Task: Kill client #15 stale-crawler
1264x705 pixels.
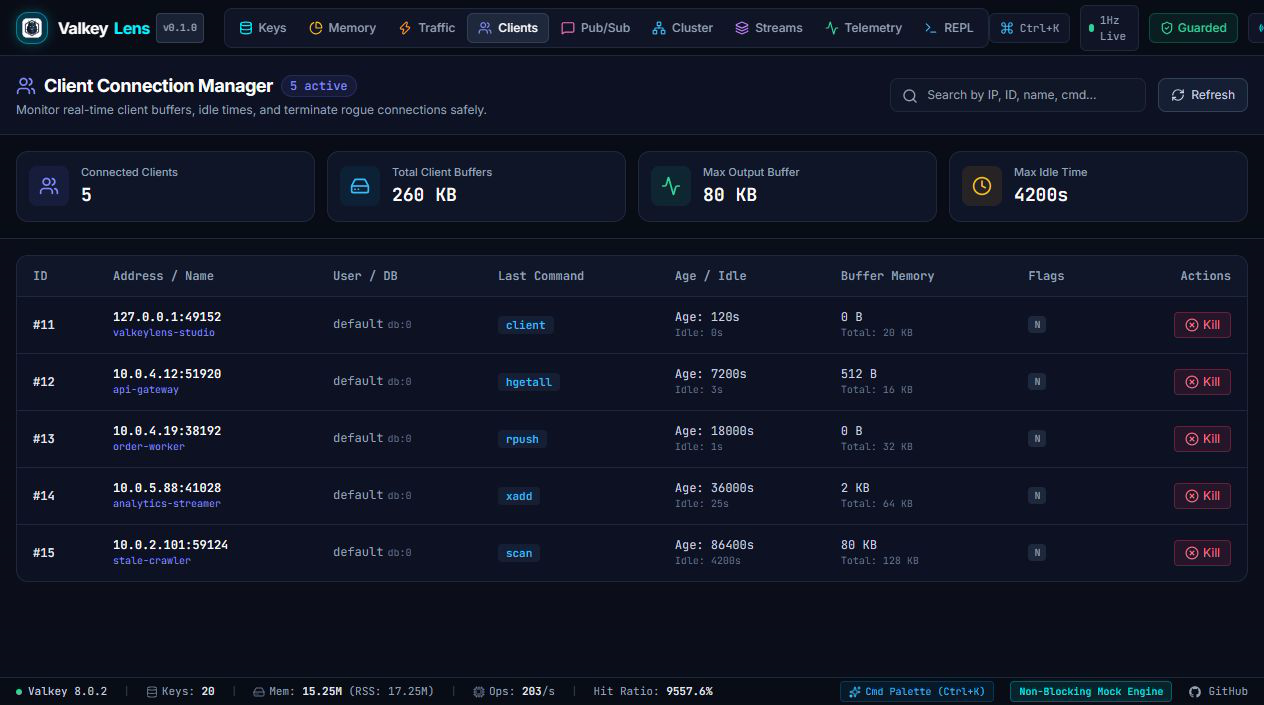Action: (x=1202, y=553)
